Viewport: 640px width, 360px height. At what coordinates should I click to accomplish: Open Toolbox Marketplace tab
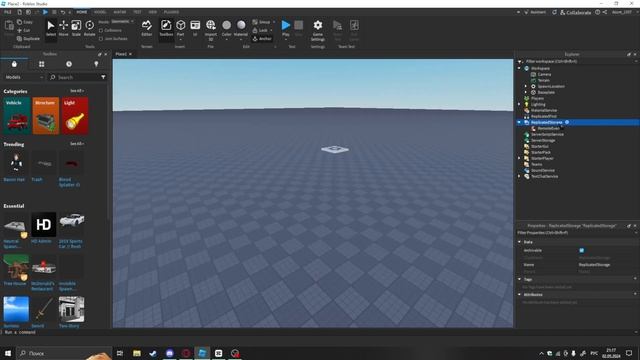pos(14,64)
